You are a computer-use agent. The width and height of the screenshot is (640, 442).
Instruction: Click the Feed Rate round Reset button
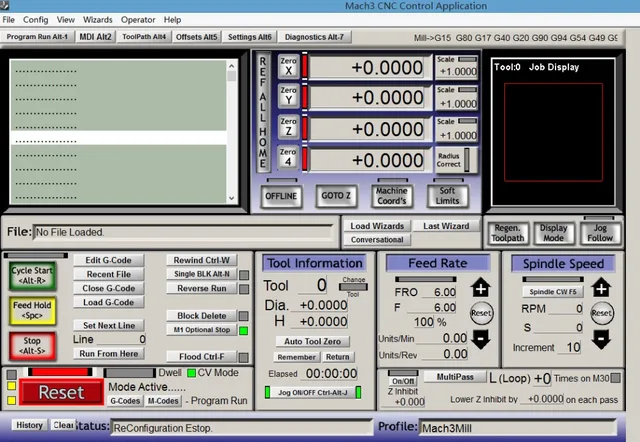pyautogui.click(x=481, y=313)
